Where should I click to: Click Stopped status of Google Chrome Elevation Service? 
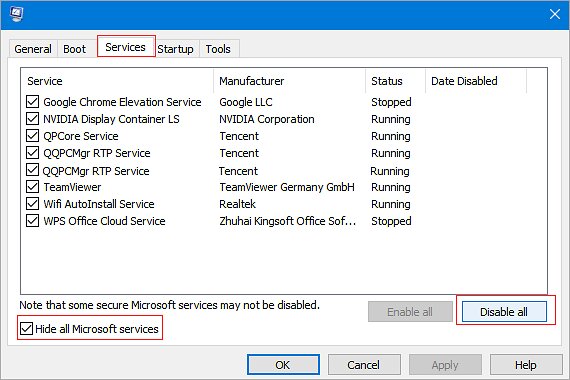(391, 102)
